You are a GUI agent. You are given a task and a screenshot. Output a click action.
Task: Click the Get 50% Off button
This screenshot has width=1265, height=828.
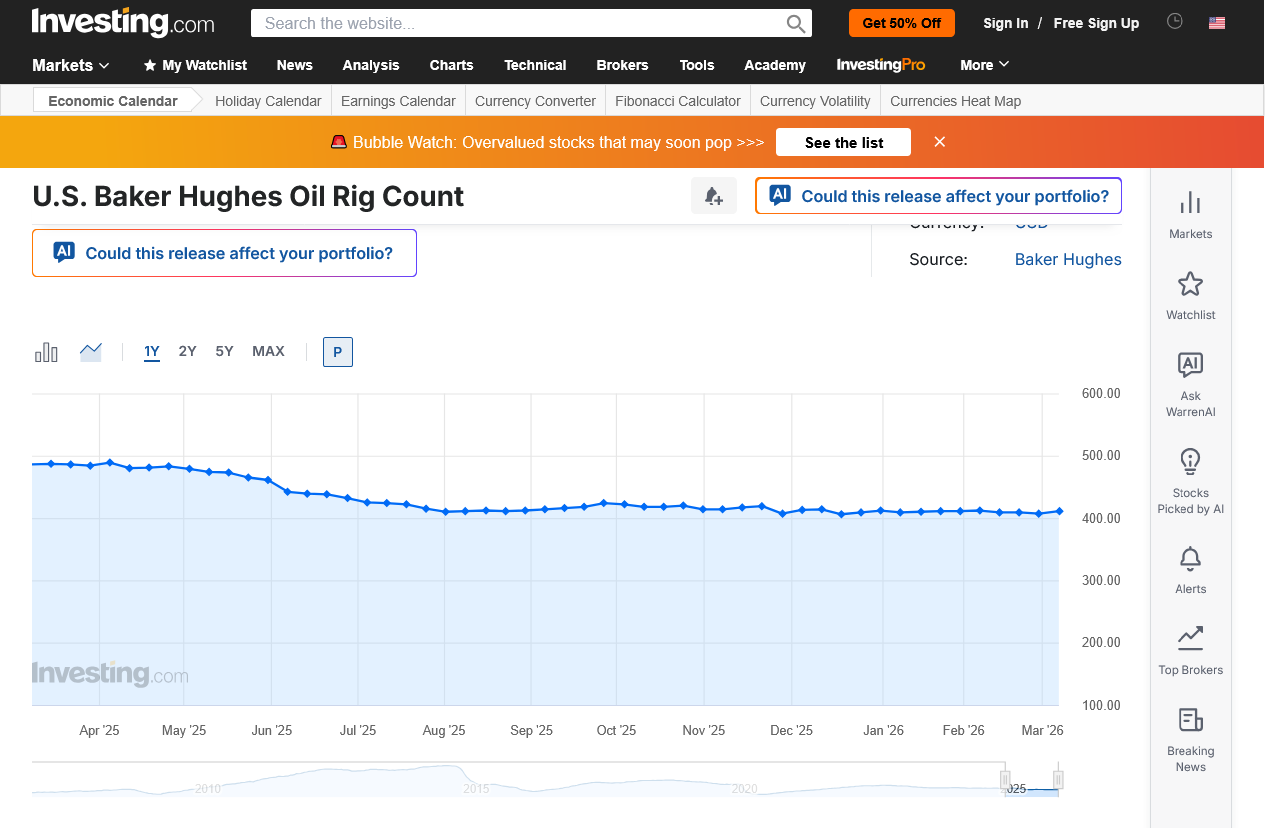[x=901, y=23]
